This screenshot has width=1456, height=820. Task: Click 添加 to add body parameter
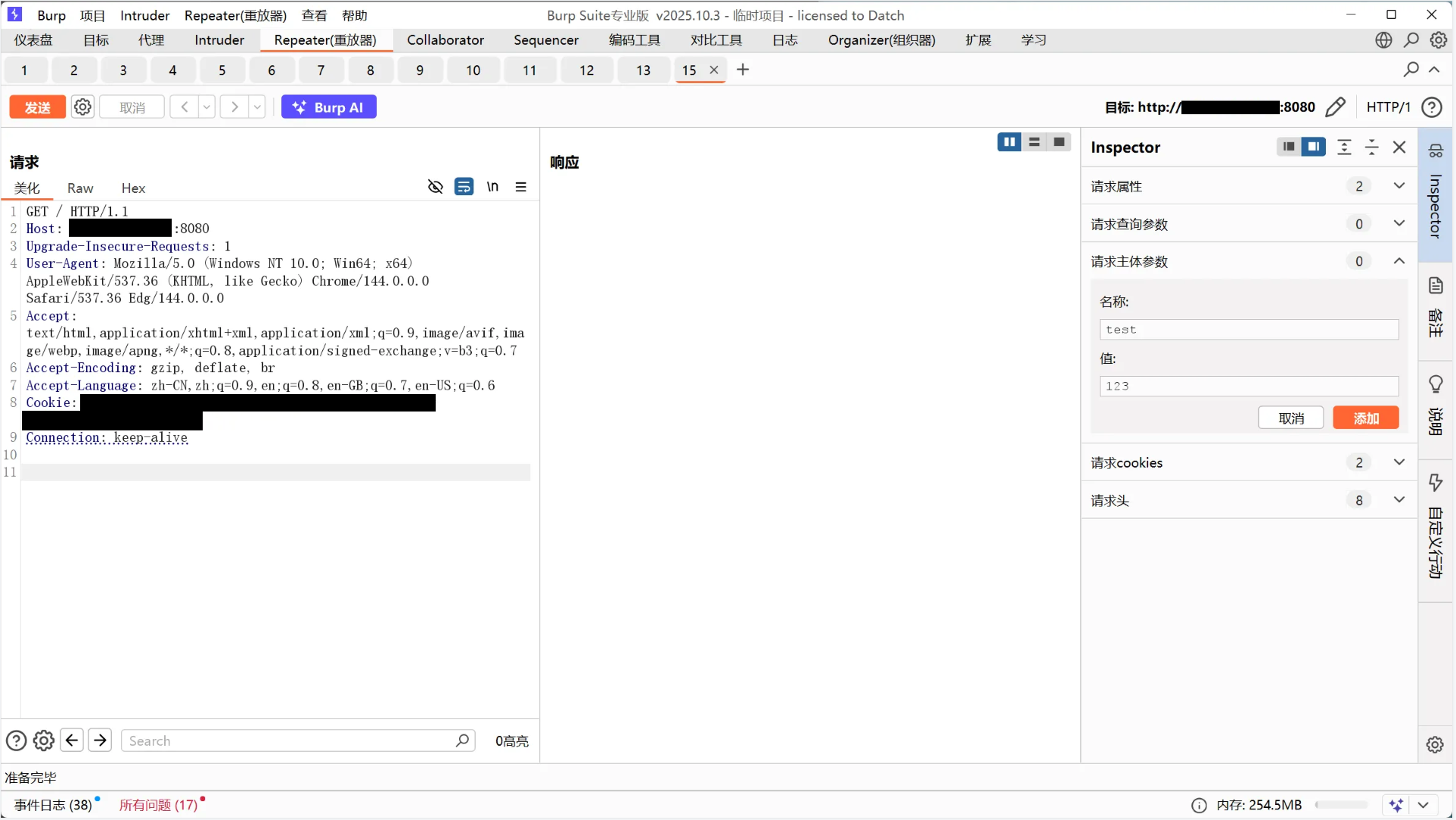point(1366,418)
